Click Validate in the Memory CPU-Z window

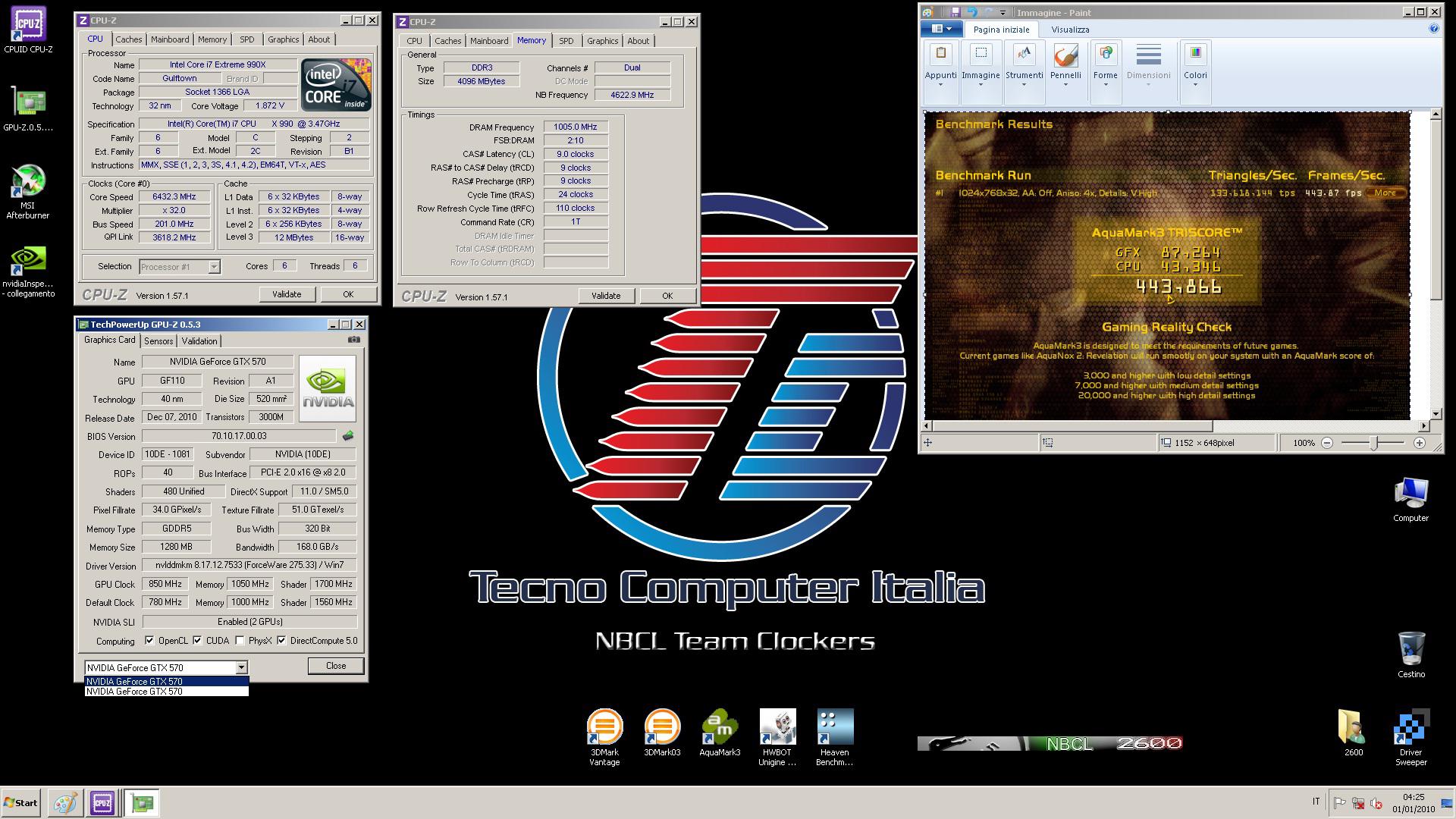click(606, 296)
